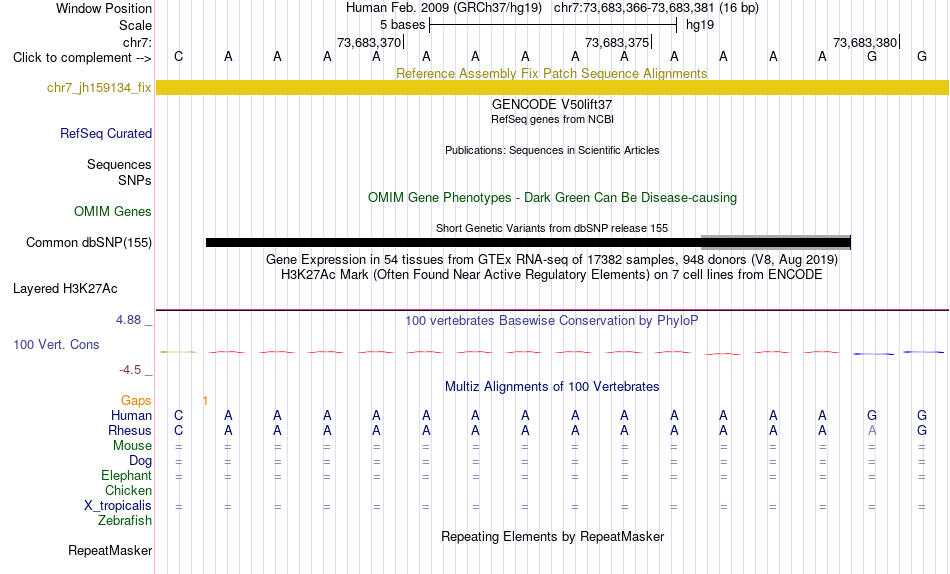This screenshot has width=950, height=574.
Task: Open the Common dbSNP(155) track label
Action: [88, 242]
